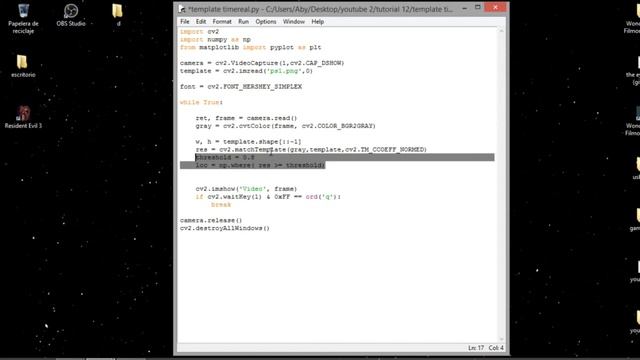The image size is (640, 360).
Task: Open the folder named d on desktop
Action: (118, 16)
